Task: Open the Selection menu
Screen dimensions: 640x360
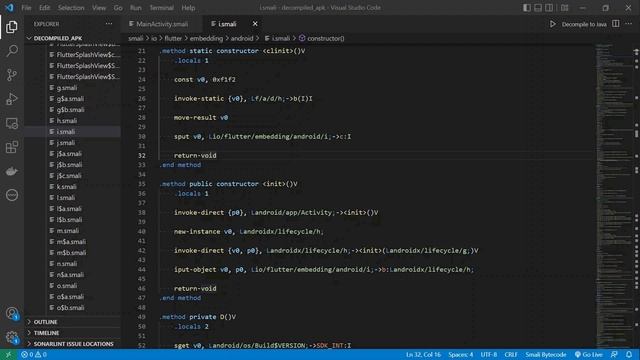Action: coord(71,8)
